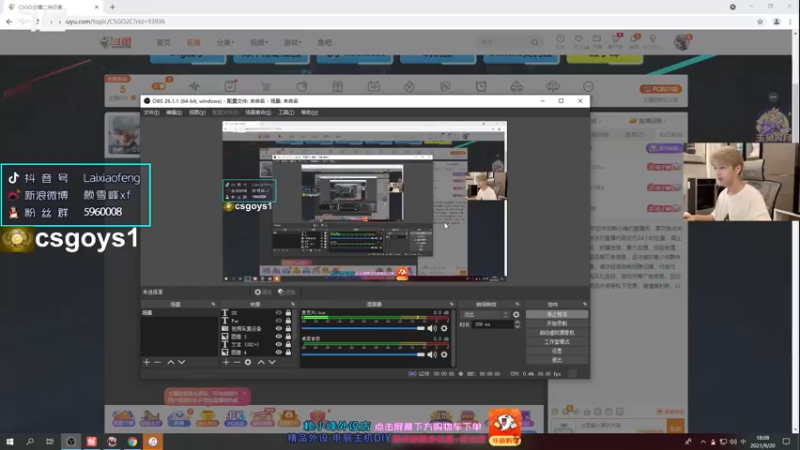
Task: Open the desktop audio channel's settings gear
Action: 444,354
